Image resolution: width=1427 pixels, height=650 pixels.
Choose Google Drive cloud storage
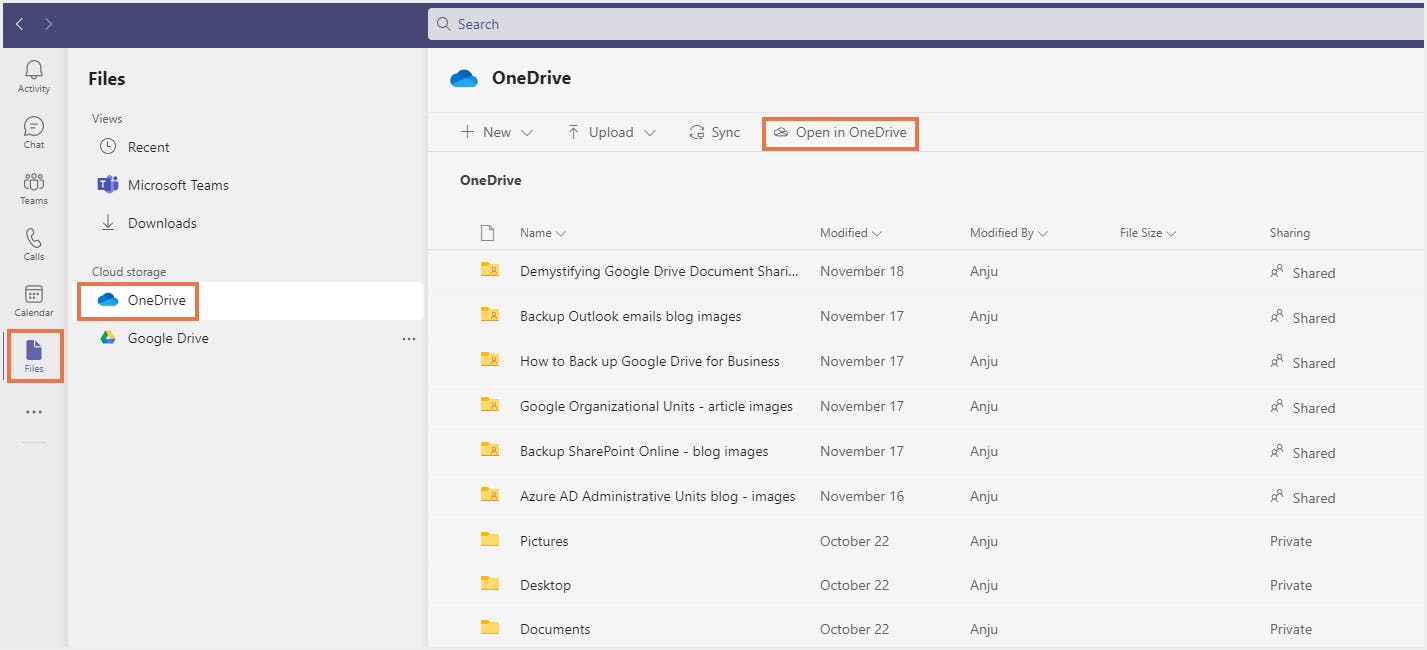tap(167, 338)
